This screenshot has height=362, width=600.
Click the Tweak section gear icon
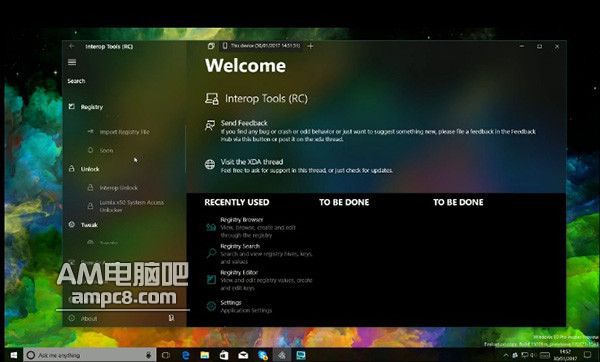tap(72, 225)
